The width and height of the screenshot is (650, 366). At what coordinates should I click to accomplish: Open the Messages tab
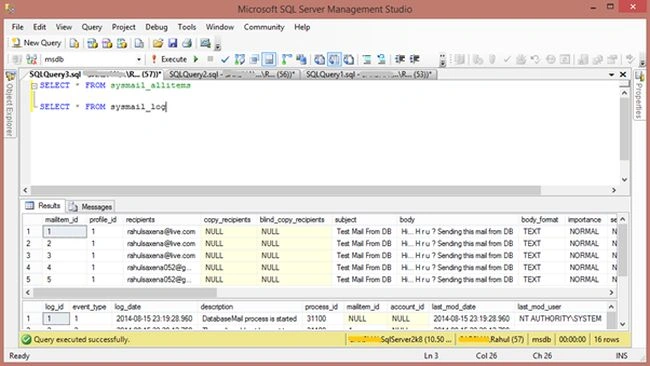[x=90, y=206]
